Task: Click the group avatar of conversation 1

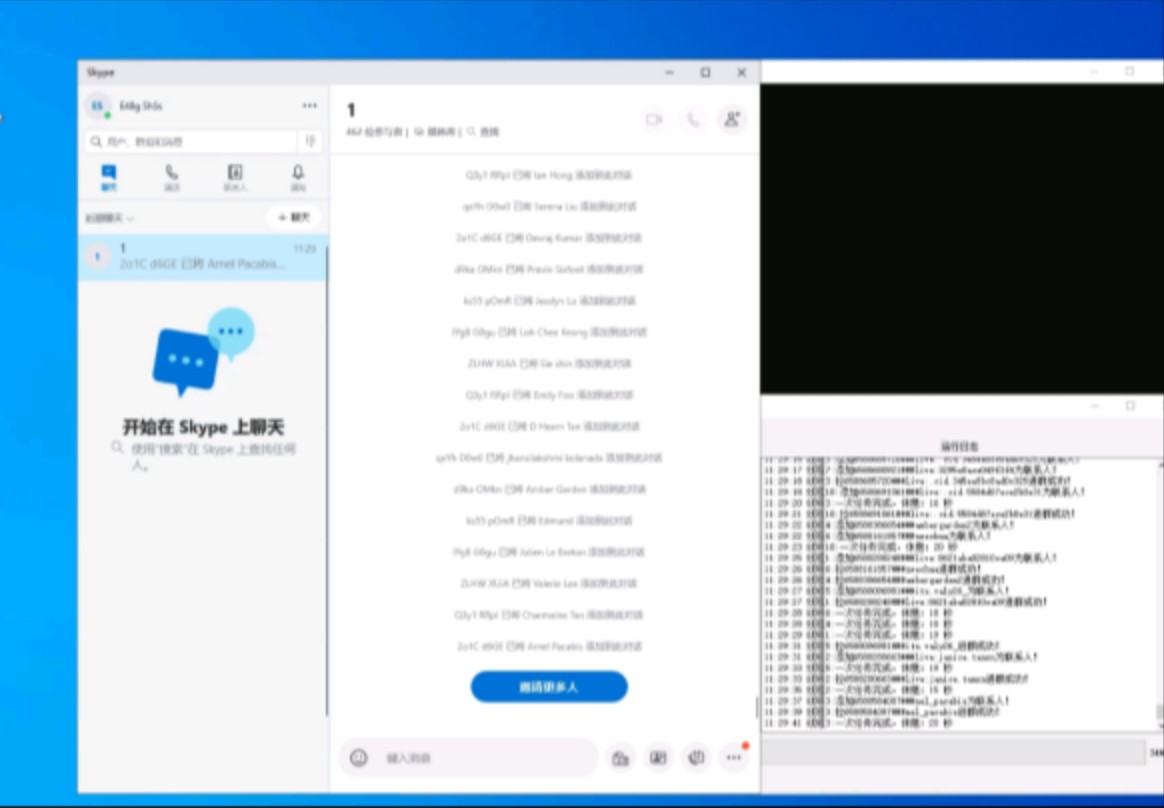Action: [x=97, y=257]
